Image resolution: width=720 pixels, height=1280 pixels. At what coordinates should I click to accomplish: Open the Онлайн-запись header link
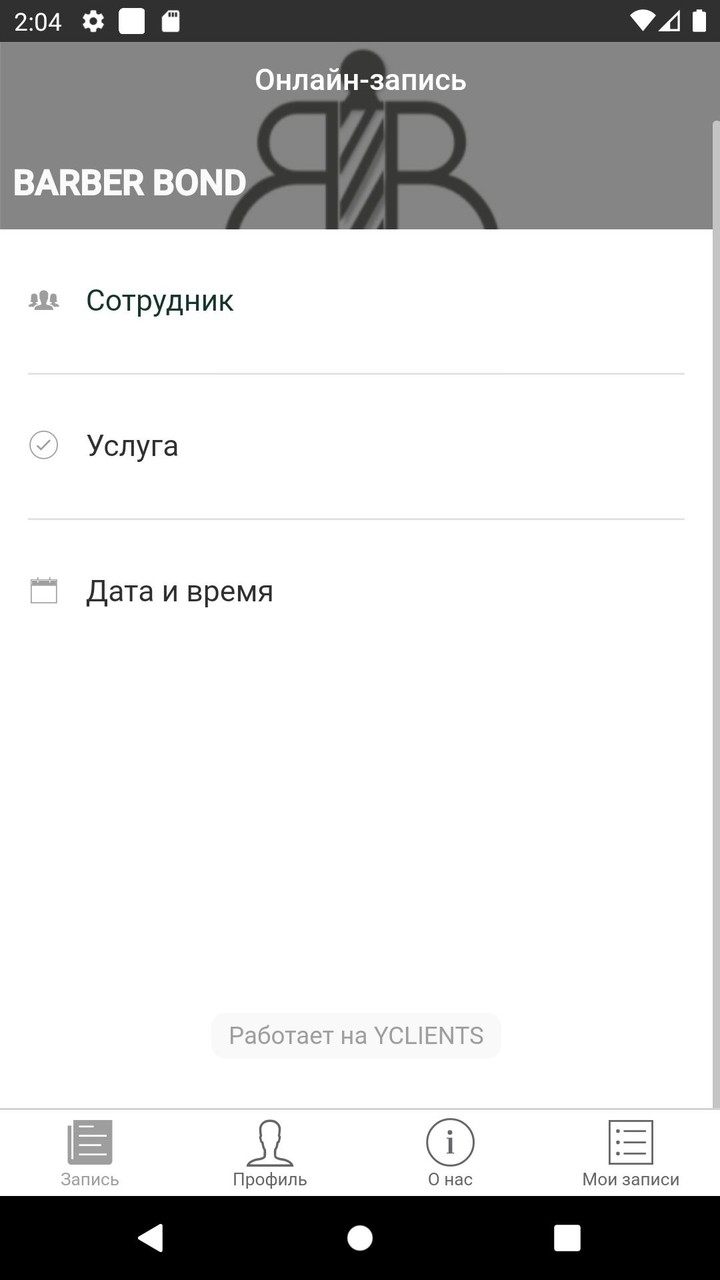tap(360, 80)
